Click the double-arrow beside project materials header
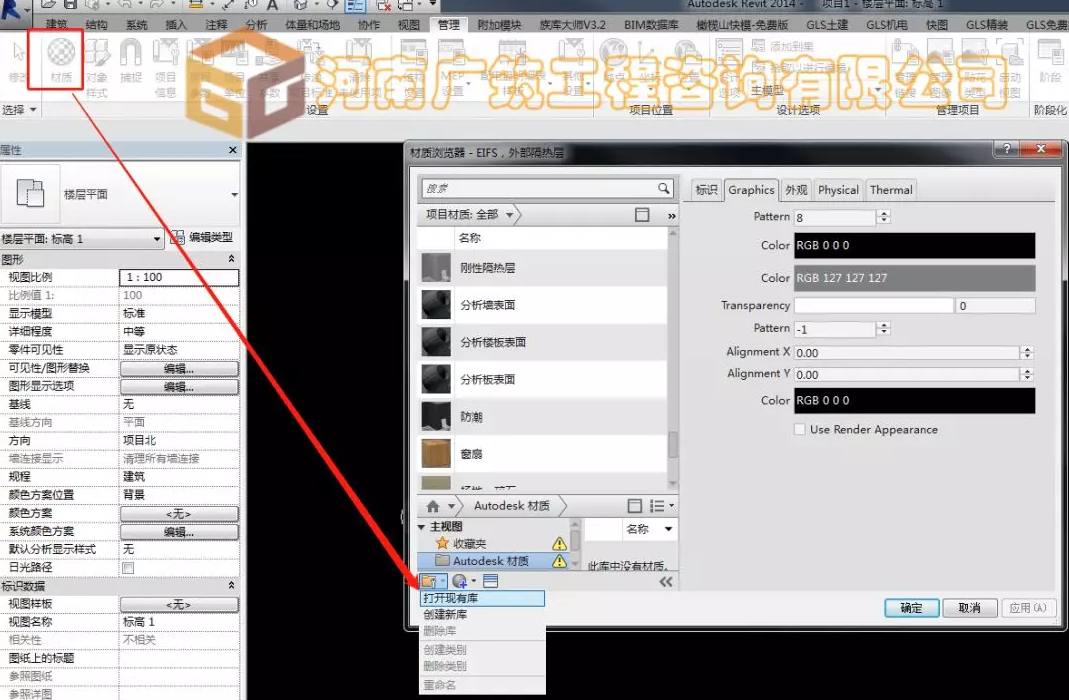 (x=672, y=215)
